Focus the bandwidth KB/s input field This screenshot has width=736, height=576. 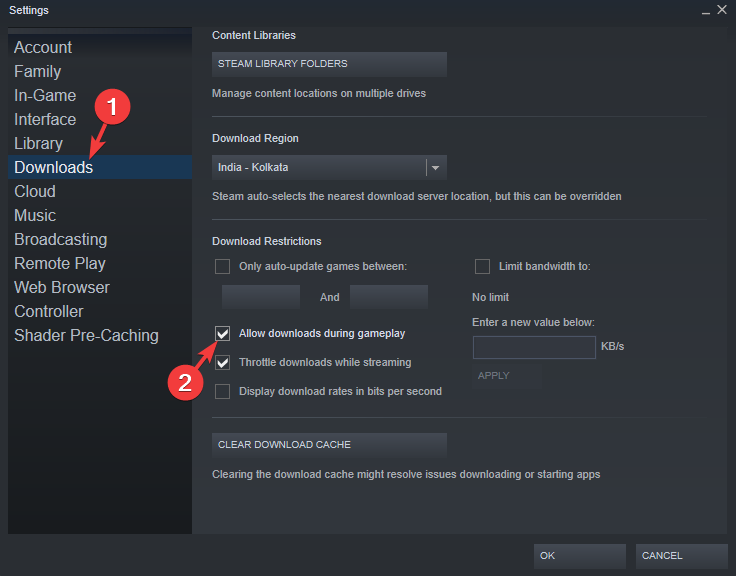(x=534, y=347)
